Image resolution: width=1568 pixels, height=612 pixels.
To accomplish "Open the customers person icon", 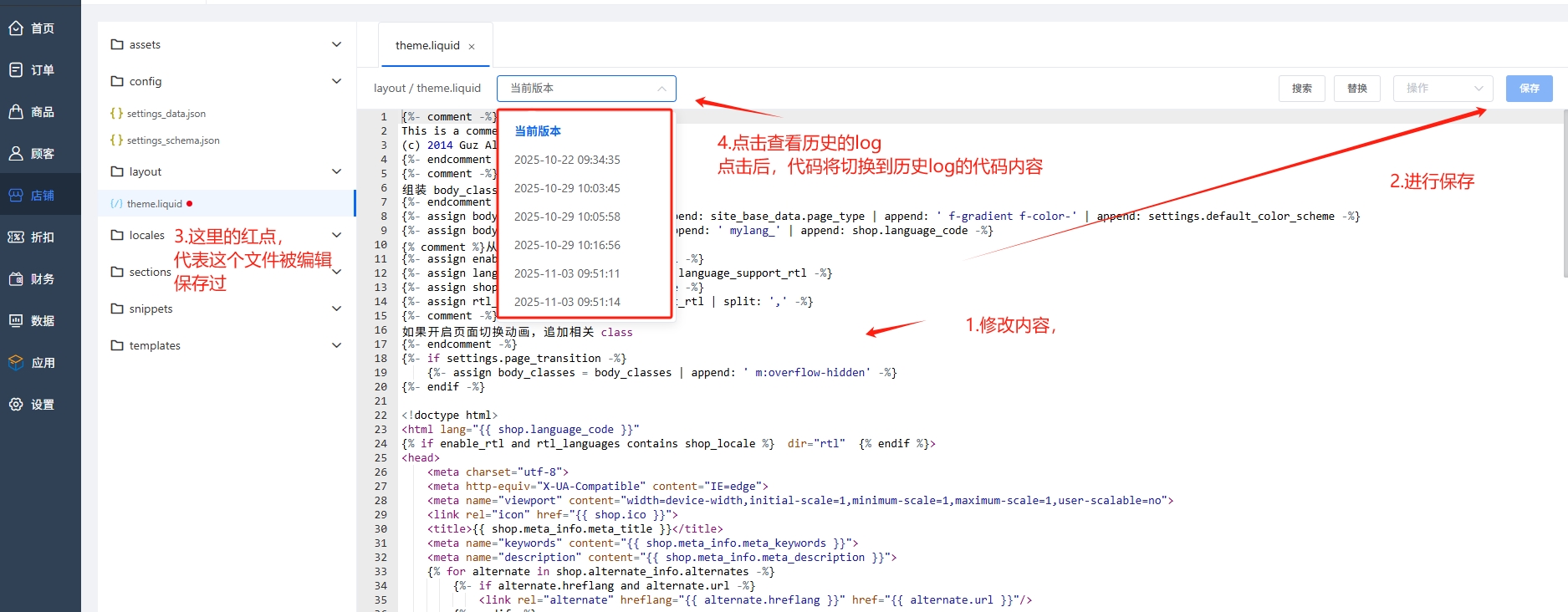I will tap(16, 154).
